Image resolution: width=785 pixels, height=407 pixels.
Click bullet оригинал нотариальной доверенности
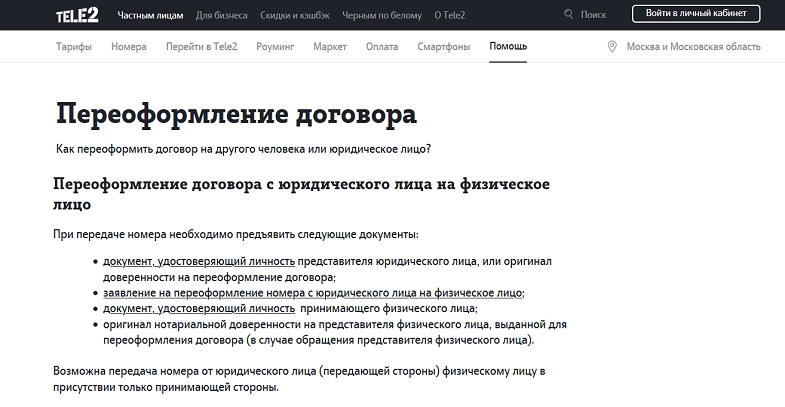click(335, 332)
